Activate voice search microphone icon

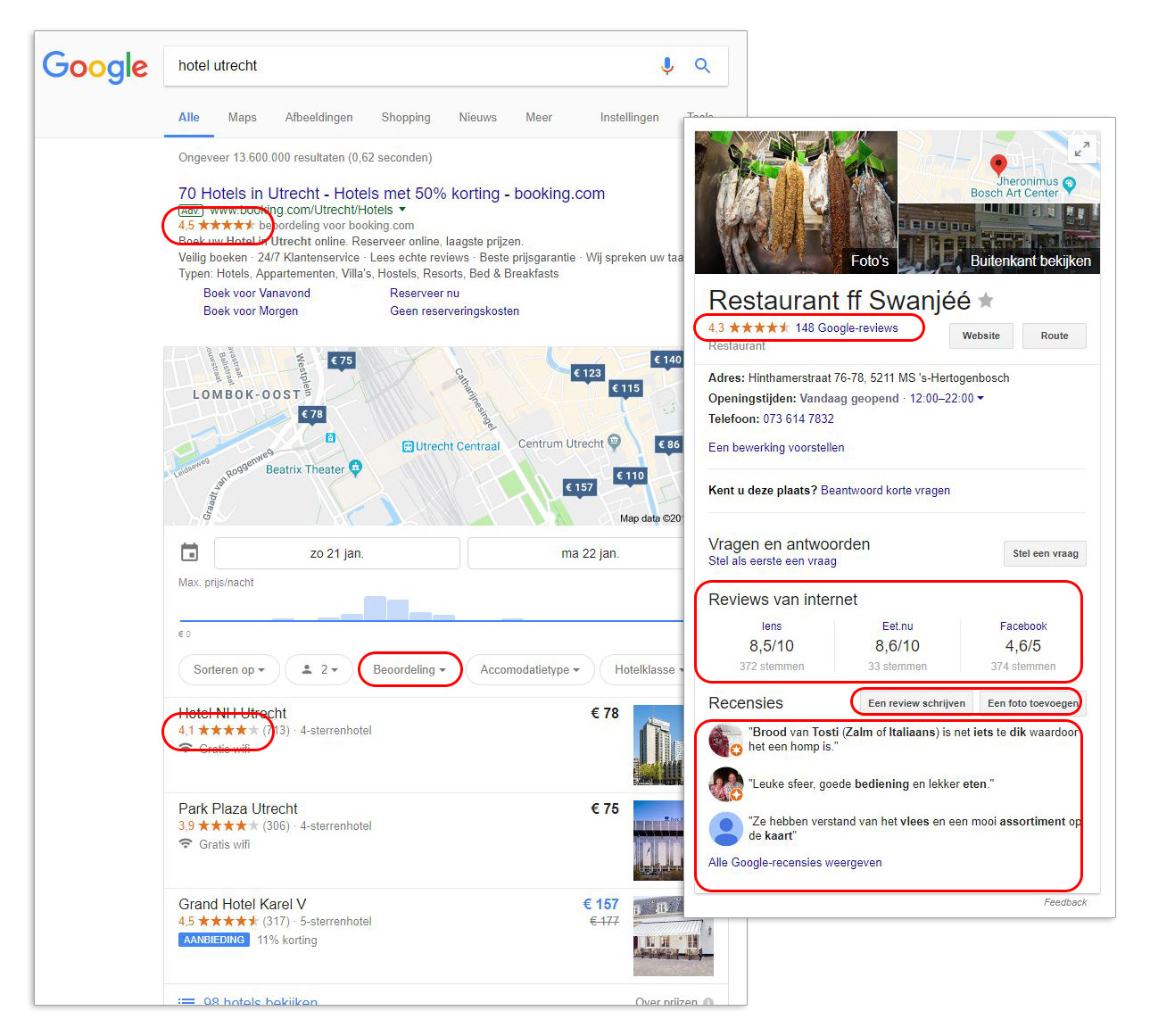(666, 66)
